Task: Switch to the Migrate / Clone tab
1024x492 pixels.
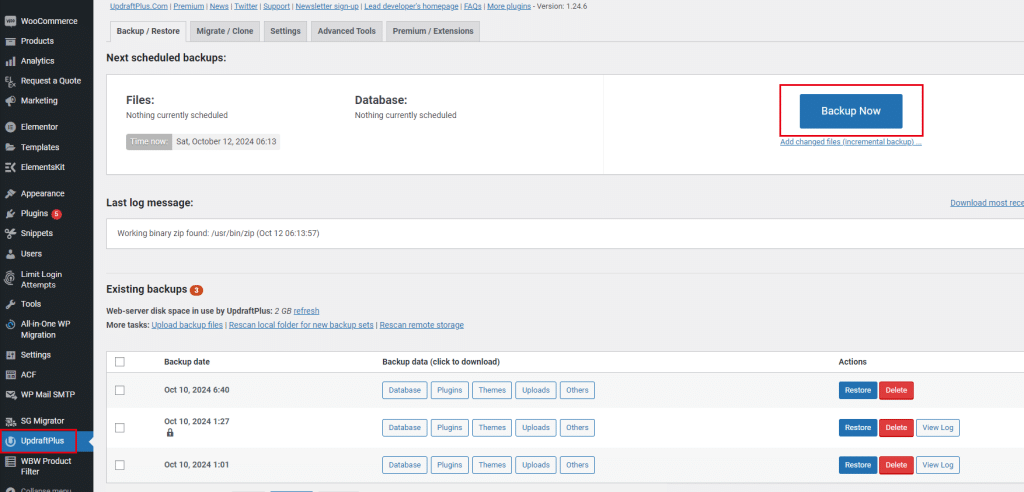Action: coord(225,31)
